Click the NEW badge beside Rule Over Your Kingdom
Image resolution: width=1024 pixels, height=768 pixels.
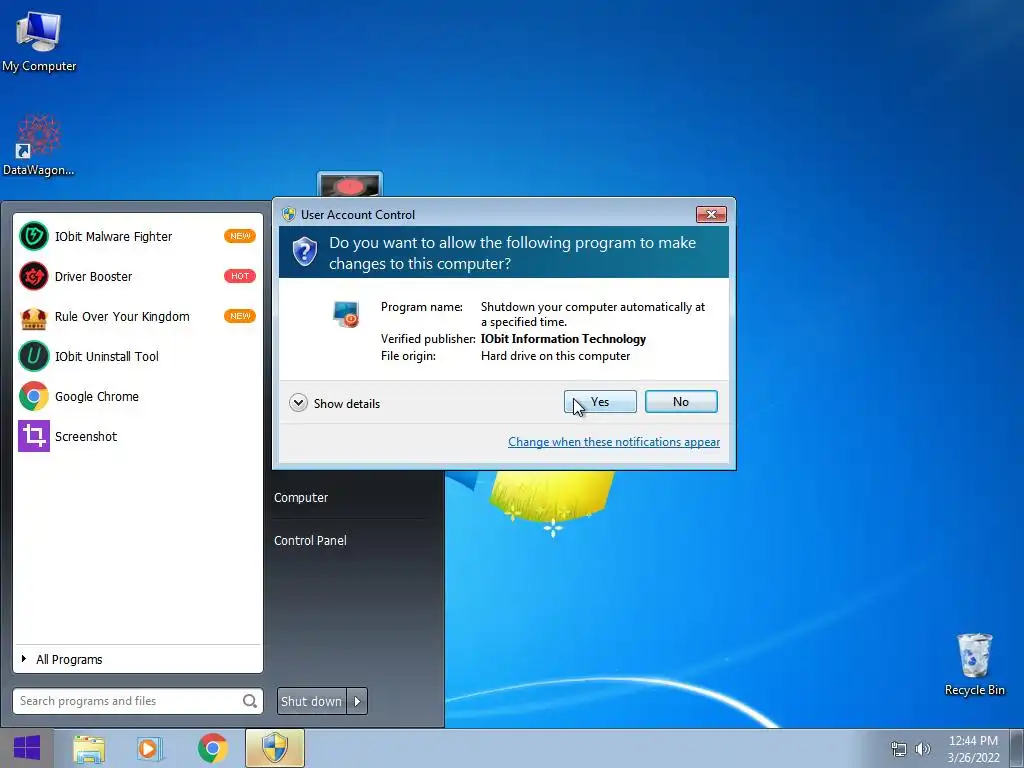pos(240,316)
